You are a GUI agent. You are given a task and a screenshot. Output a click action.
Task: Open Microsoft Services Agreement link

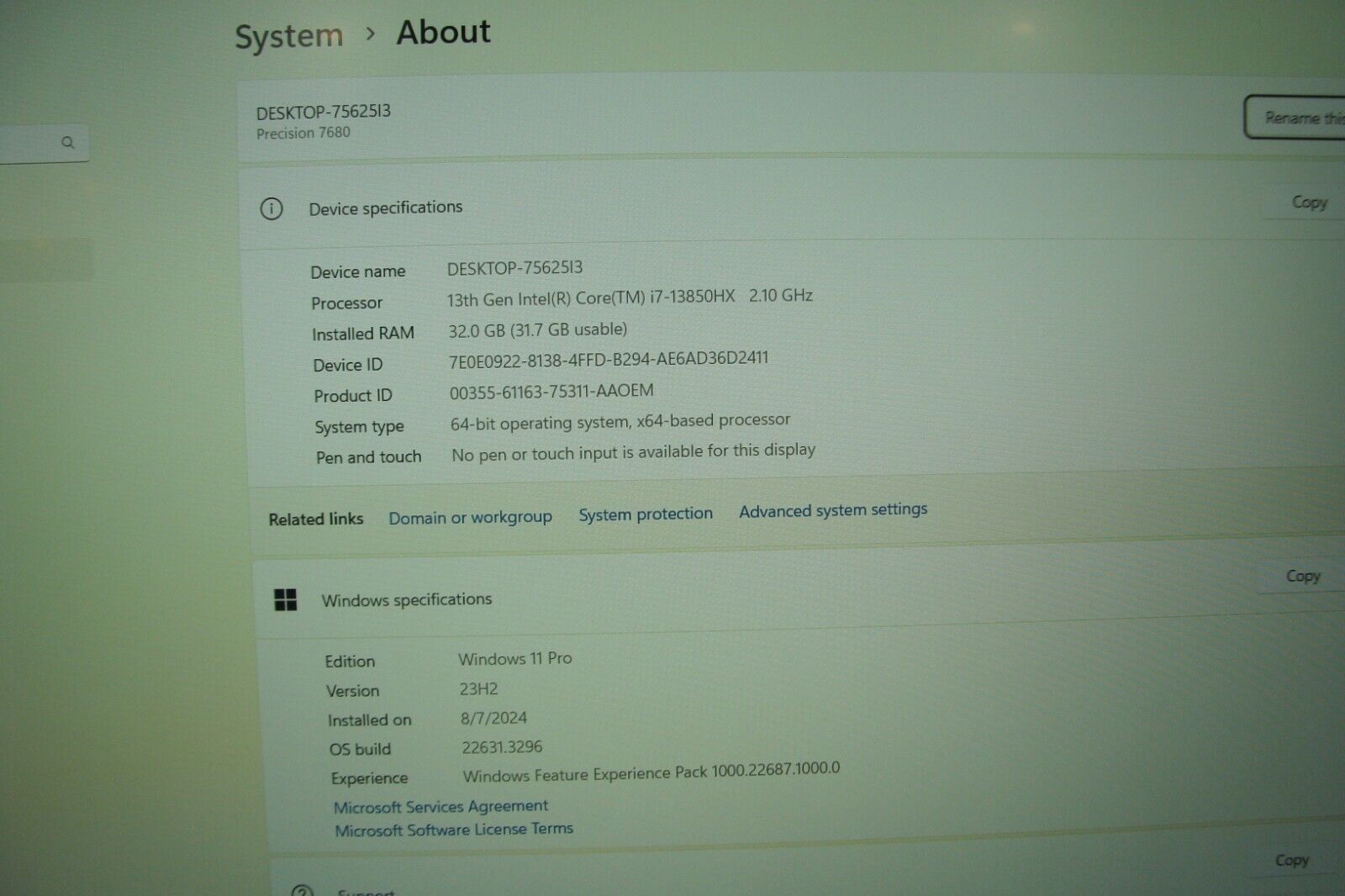tap(440, 806)
